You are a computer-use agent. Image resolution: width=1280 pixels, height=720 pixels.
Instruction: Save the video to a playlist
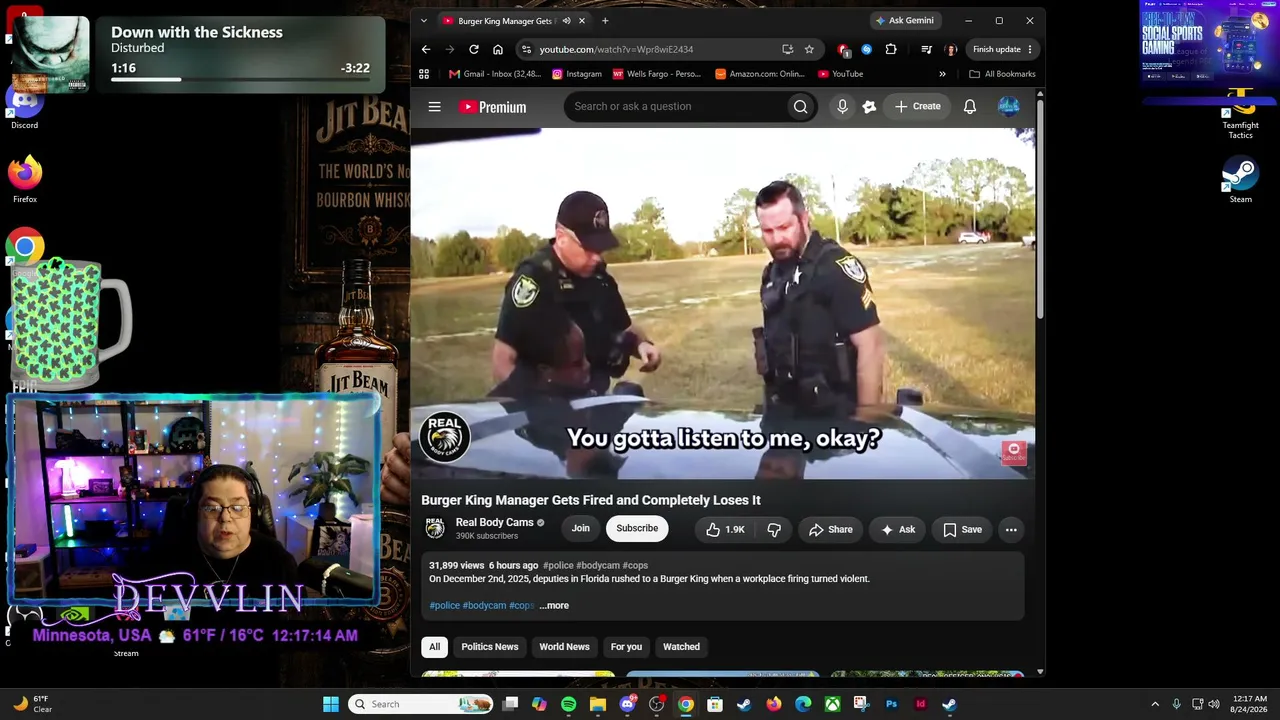(x=962, y=529)
